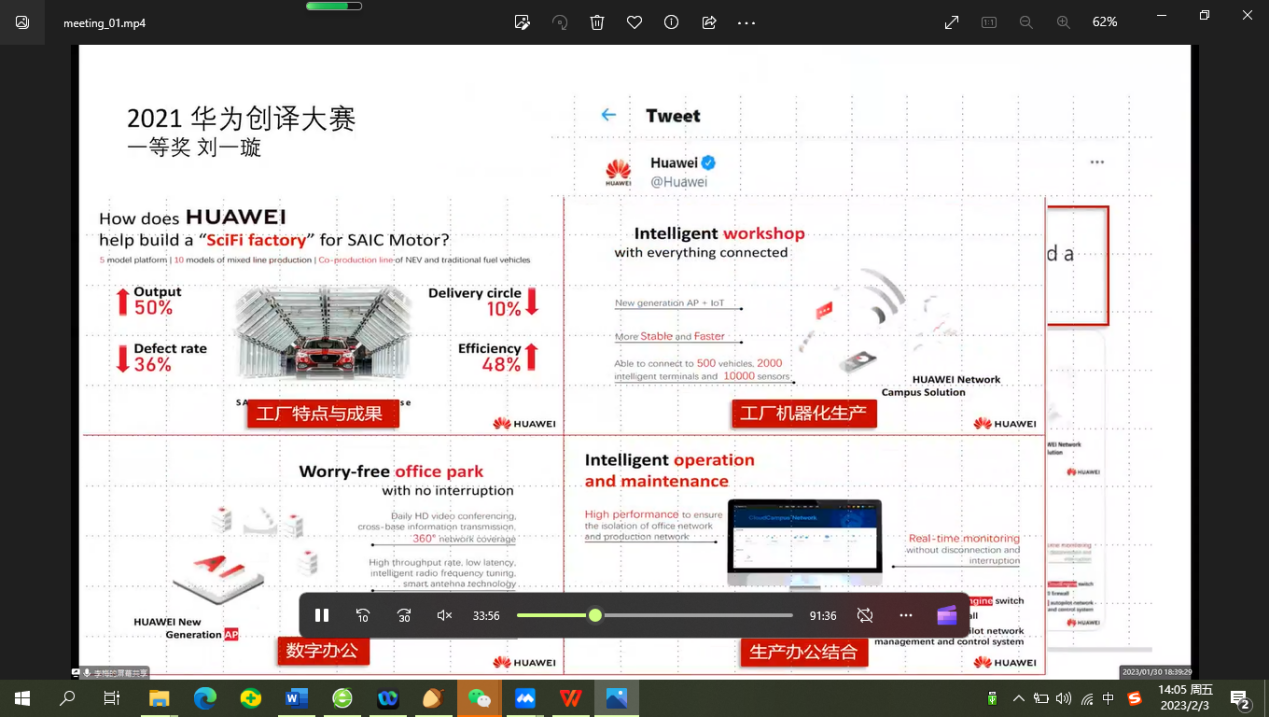
Task: Open the gallery view icon at top-left
Action: click(22, 22)
